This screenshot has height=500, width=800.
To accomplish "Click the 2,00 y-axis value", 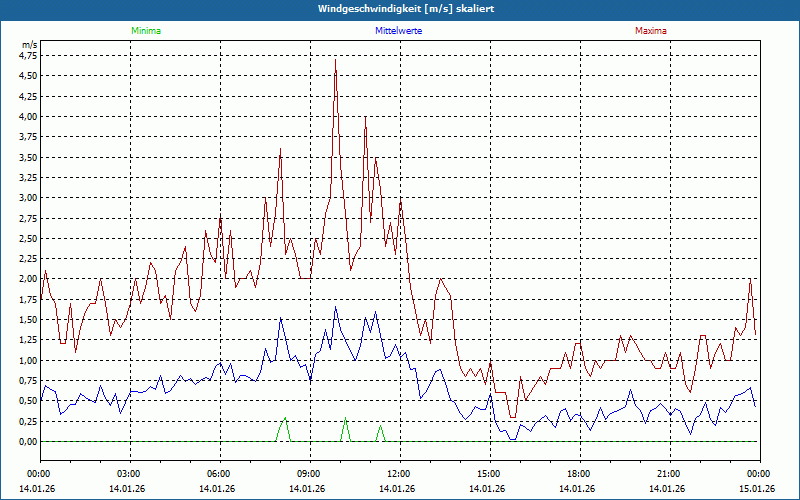I will click(29, 279).
